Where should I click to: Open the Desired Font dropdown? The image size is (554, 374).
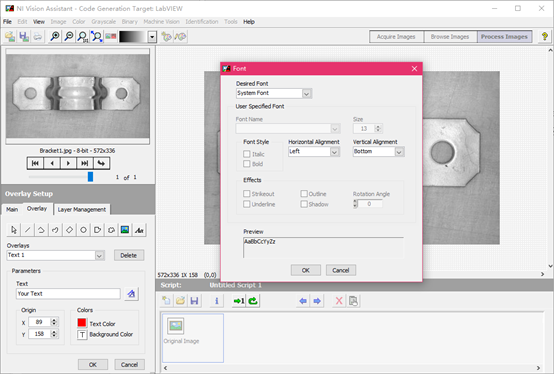tap(307, 94)
